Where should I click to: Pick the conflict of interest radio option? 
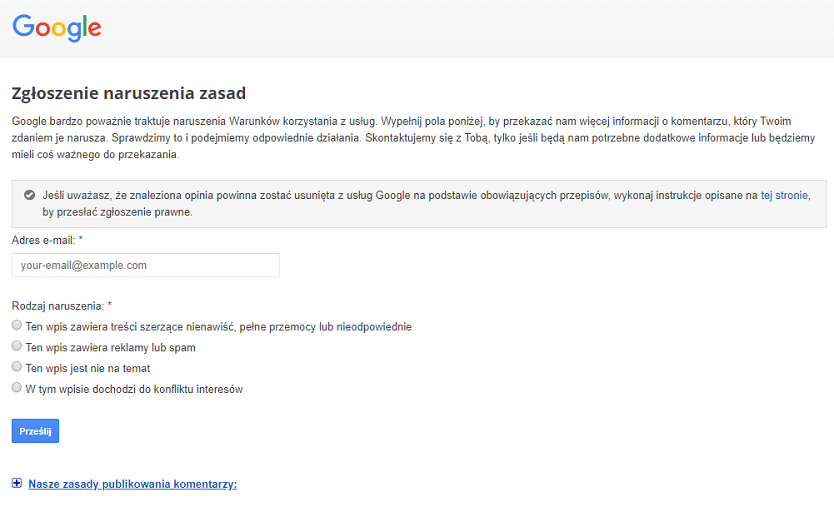click(x=17, y=387)
